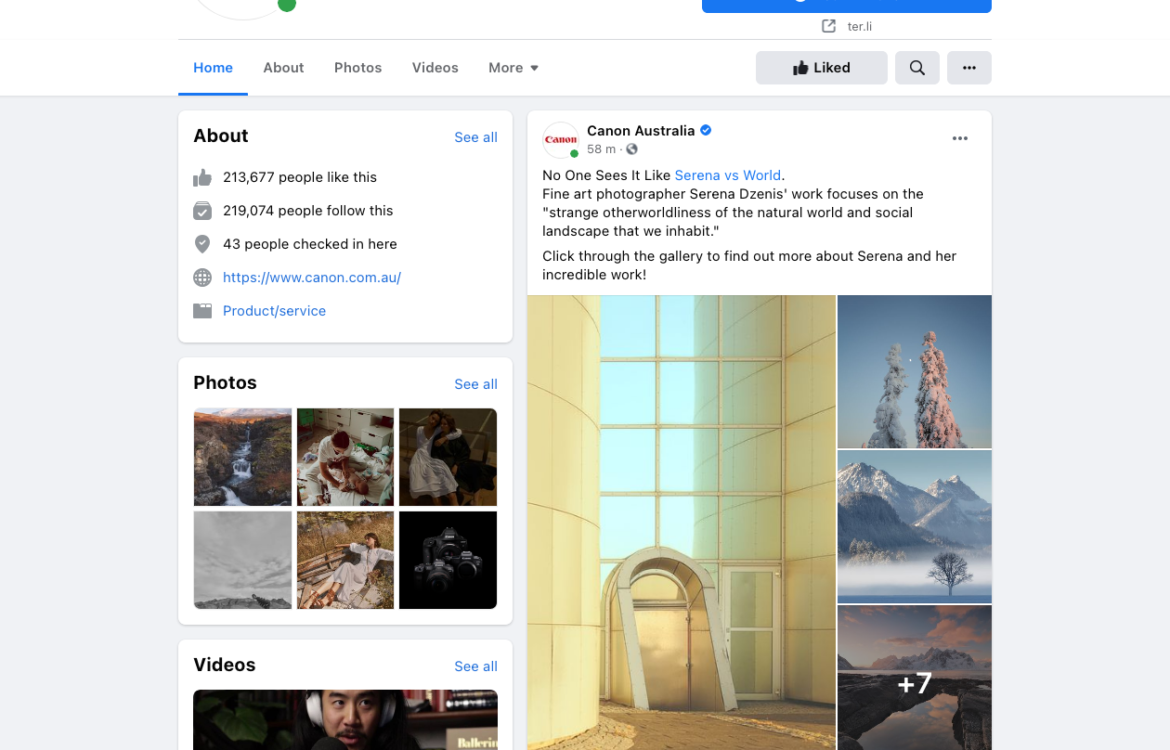Screen dimensions: 1170x750
Task: Expand Photos section with See all
Action: point(475,384)
